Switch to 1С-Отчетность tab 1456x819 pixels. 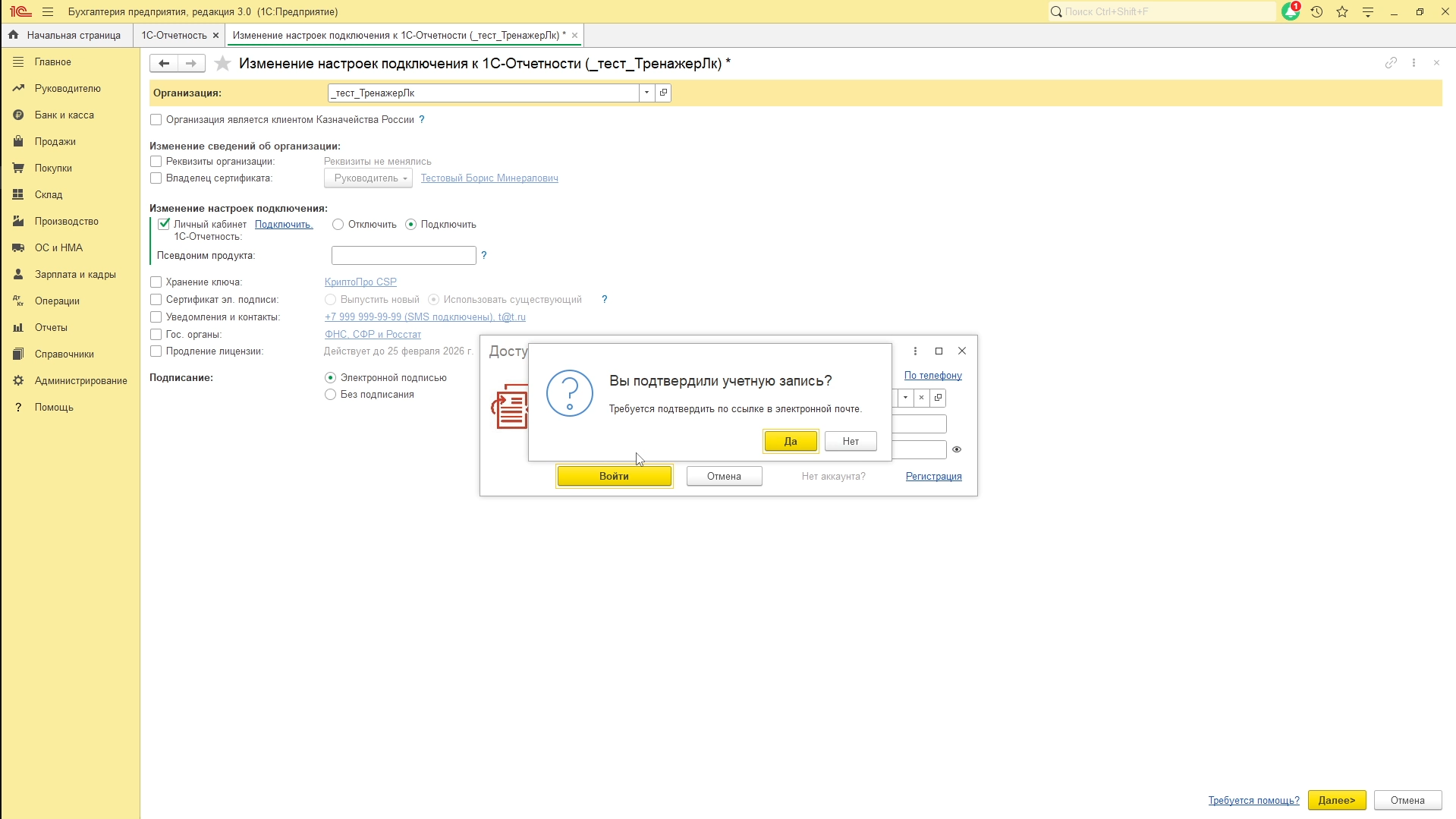coord(174,35)
